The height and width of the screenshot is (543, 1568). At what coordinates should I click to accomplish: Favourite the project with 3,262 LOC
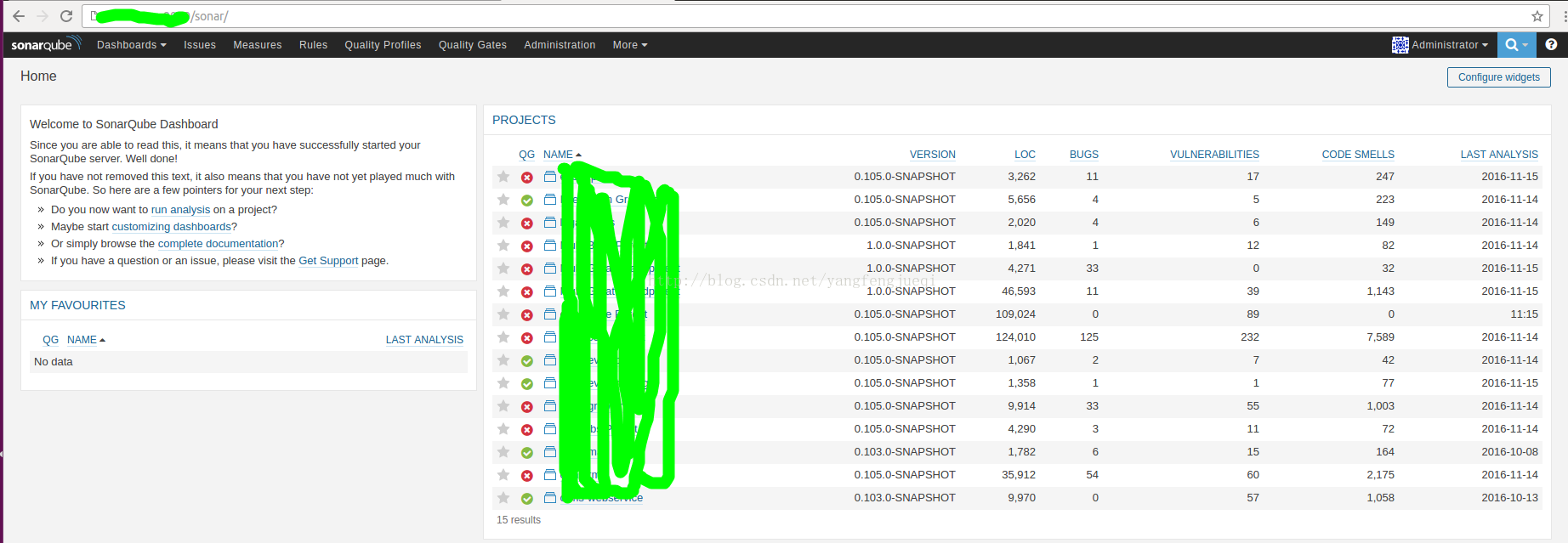pyautogui.click(x=503, y=177)
